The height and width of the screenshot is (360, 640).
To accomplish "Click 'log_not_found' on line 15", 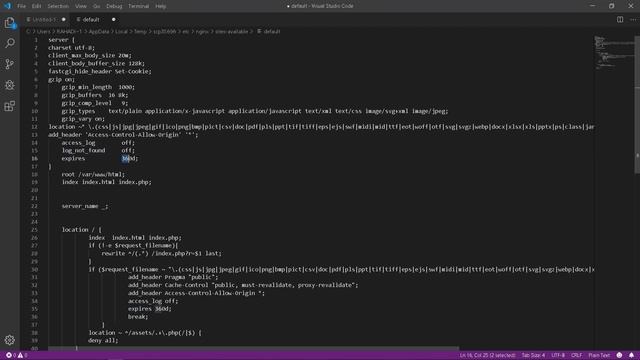I will pos(83,151).
